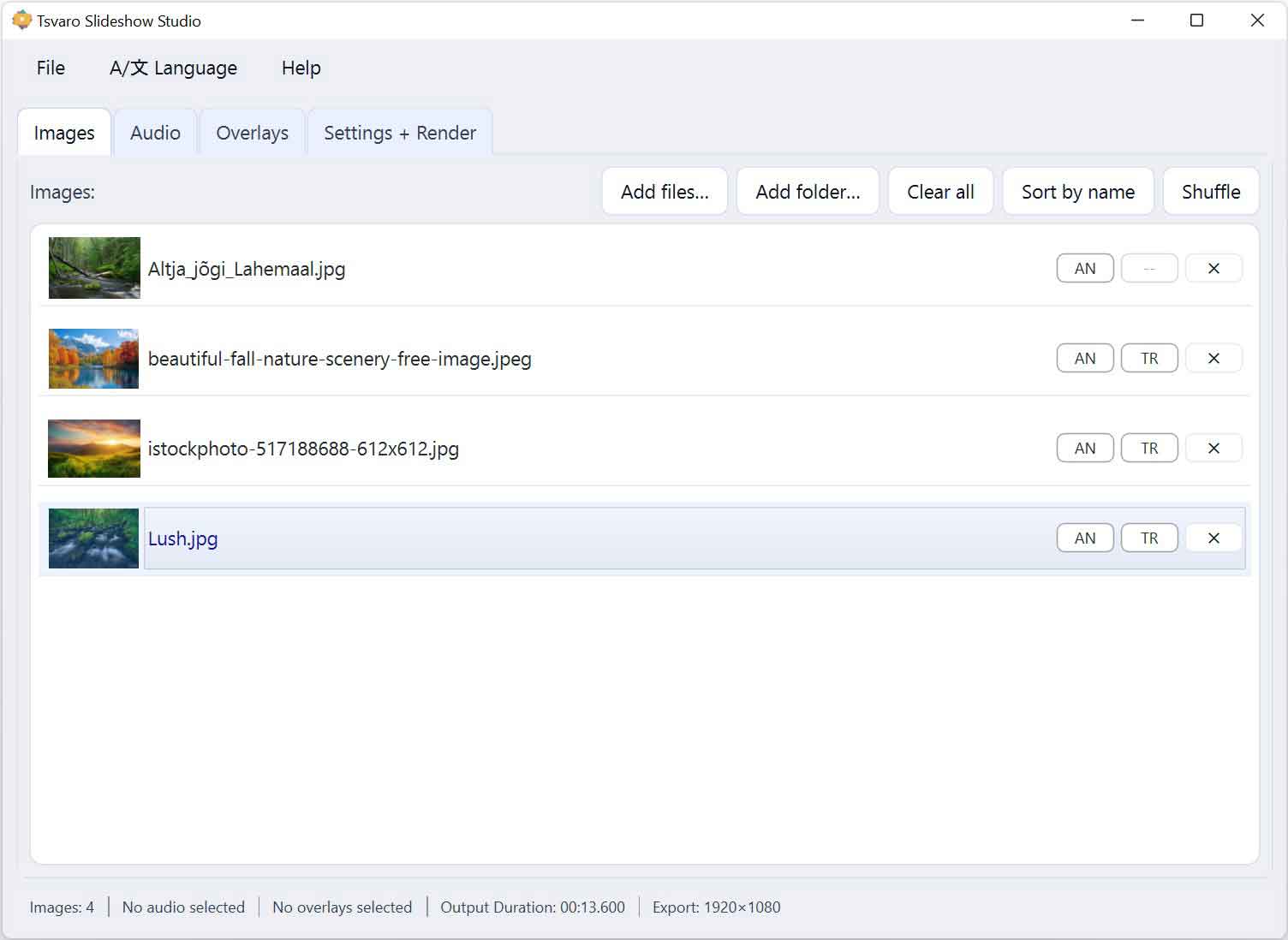
Task: Open the File menu
Action: tap(51, 68)
